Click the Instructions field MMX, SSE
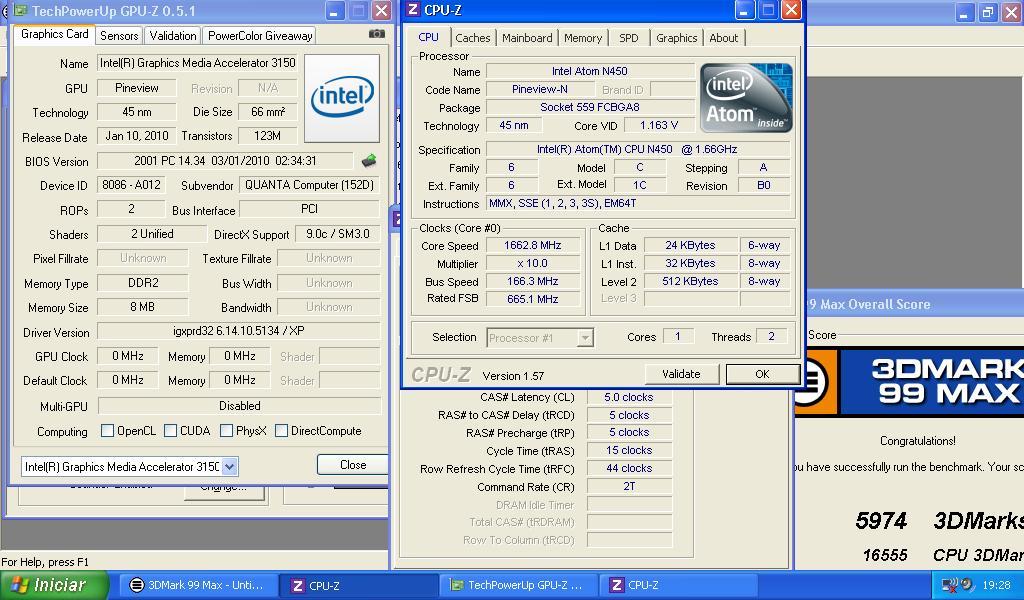The height and width of the screenshot is (600, 1024). click(x=638, y=204)
